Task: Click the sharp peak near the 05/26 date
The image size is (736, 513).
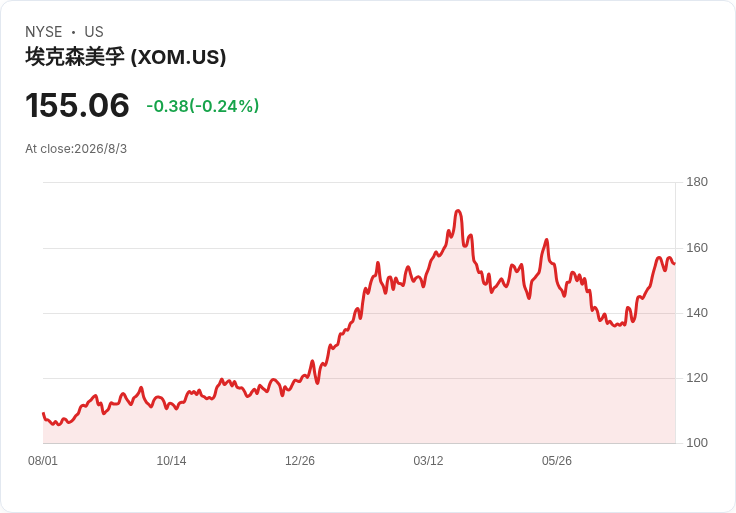Action: (547, 240)
